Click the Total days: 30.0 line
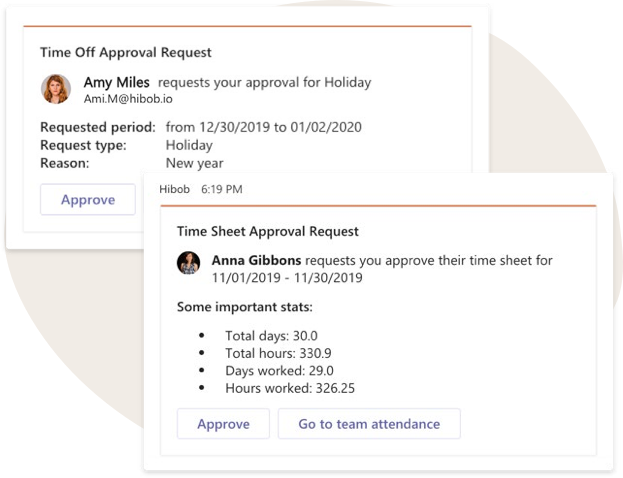The width and height of the screenshot is (623, 478). pyautogui.click(x=271, y=336)
